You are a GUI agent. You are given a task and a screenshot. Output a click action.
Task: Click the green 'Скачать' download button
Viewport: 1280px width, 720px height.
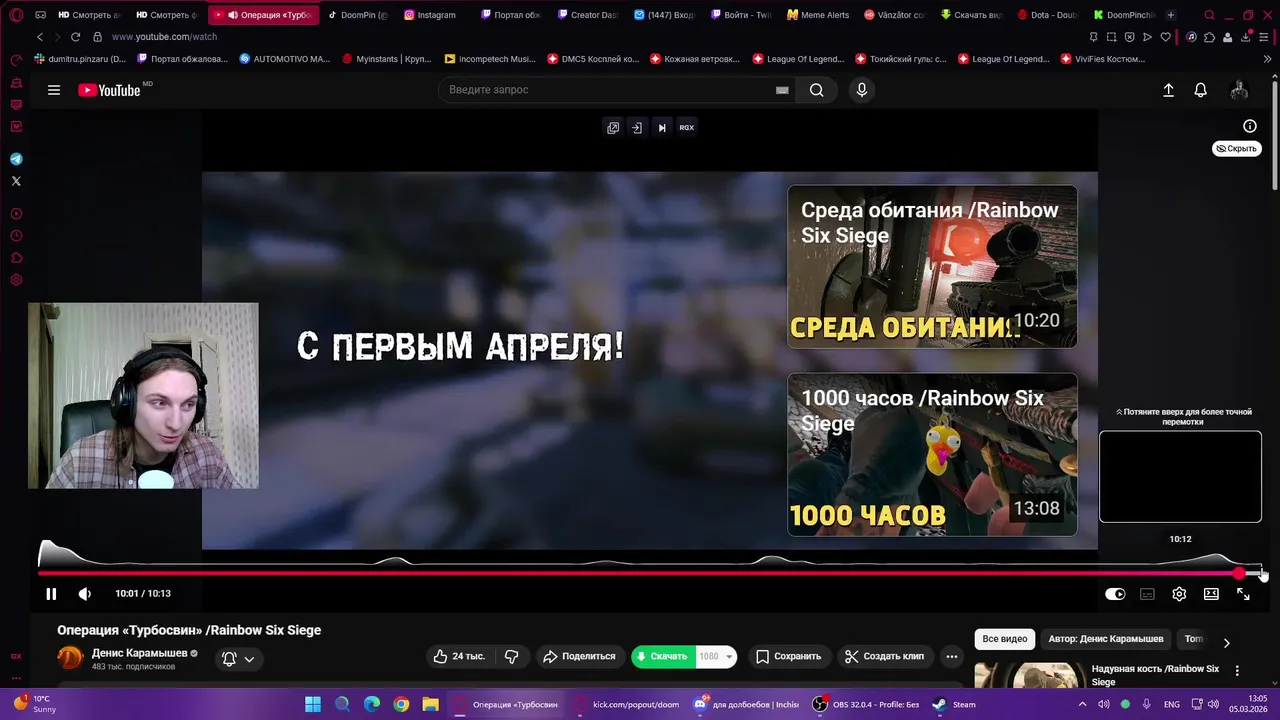coord(663,657)
